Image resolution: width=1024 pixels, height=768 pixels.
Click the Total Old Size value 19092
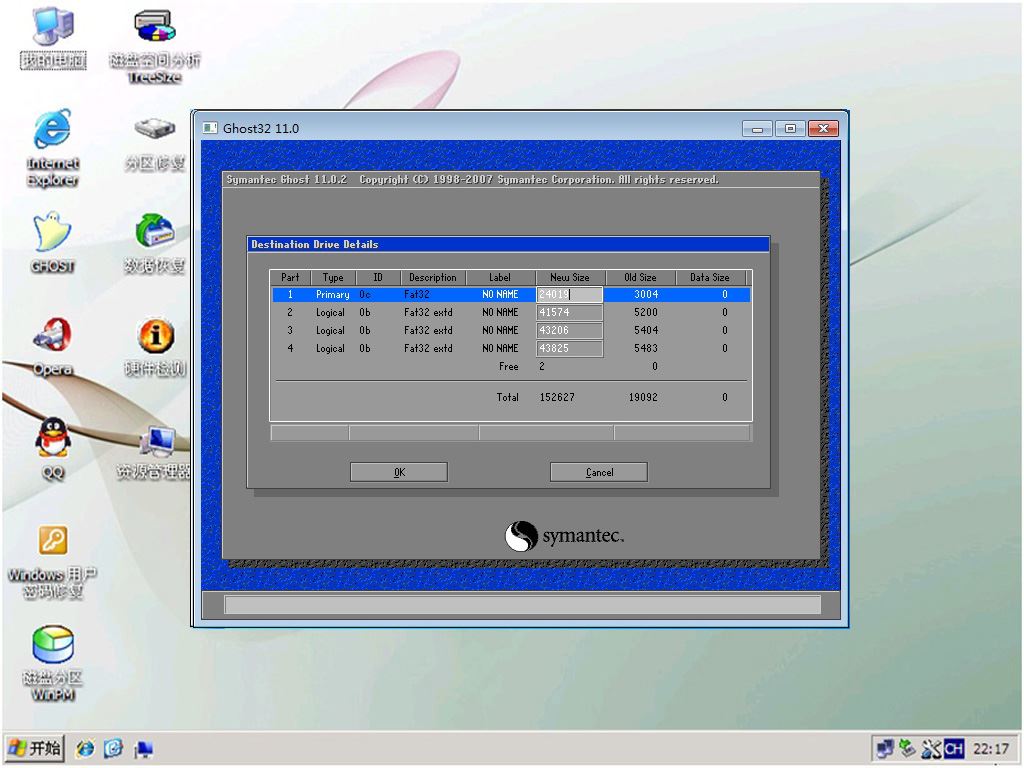(643, 397)
